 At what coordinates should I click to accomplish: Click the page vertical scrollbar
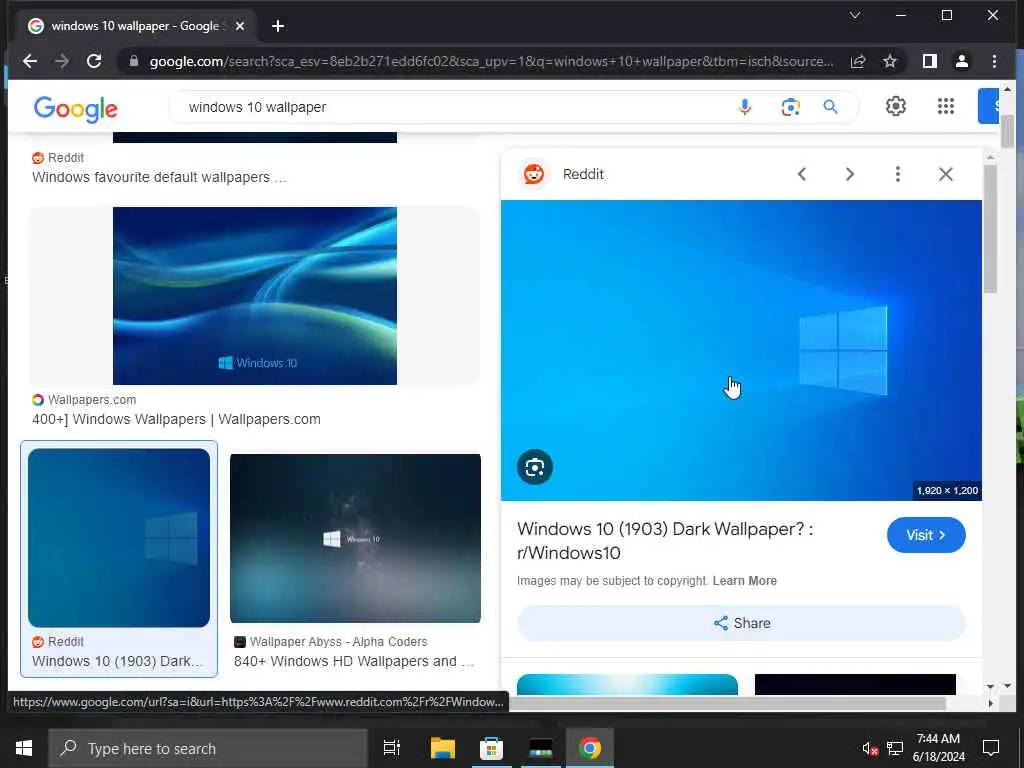point(1007,131)
